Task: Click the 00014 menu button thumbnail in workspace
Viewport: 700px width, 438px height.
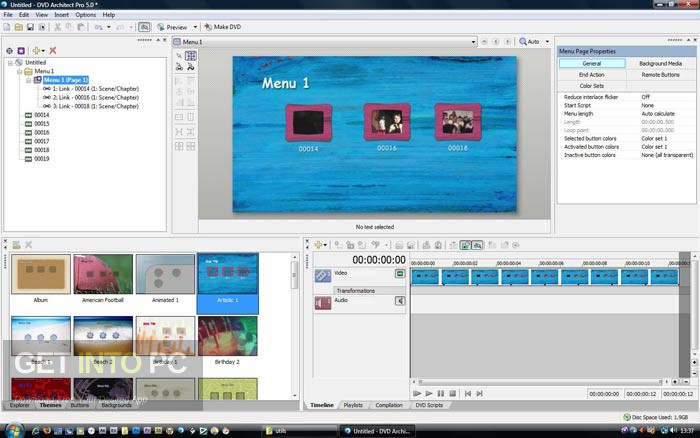Action: [x=308, y=123]
